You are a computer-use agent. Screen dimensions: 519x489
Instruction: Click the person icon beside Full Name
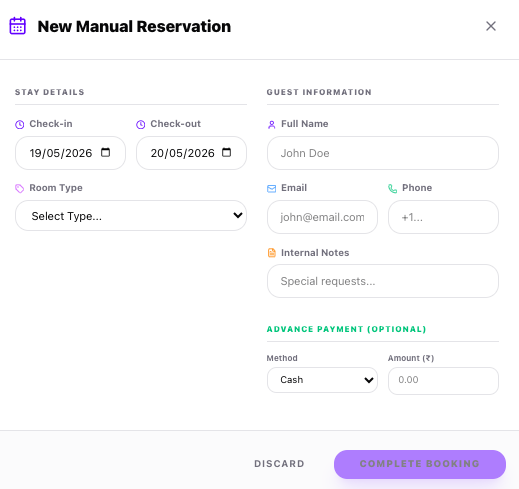pos(272,124)
